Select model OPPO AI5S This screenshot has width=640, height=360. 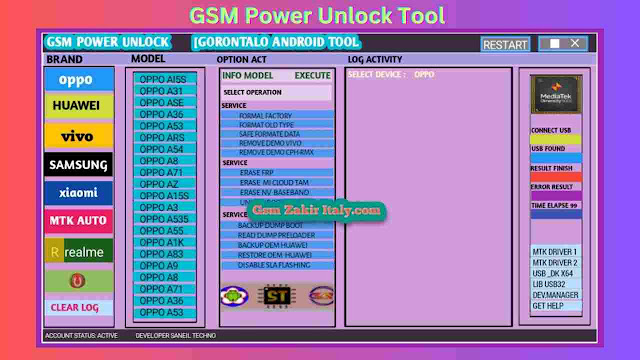(x=165, y=79)
